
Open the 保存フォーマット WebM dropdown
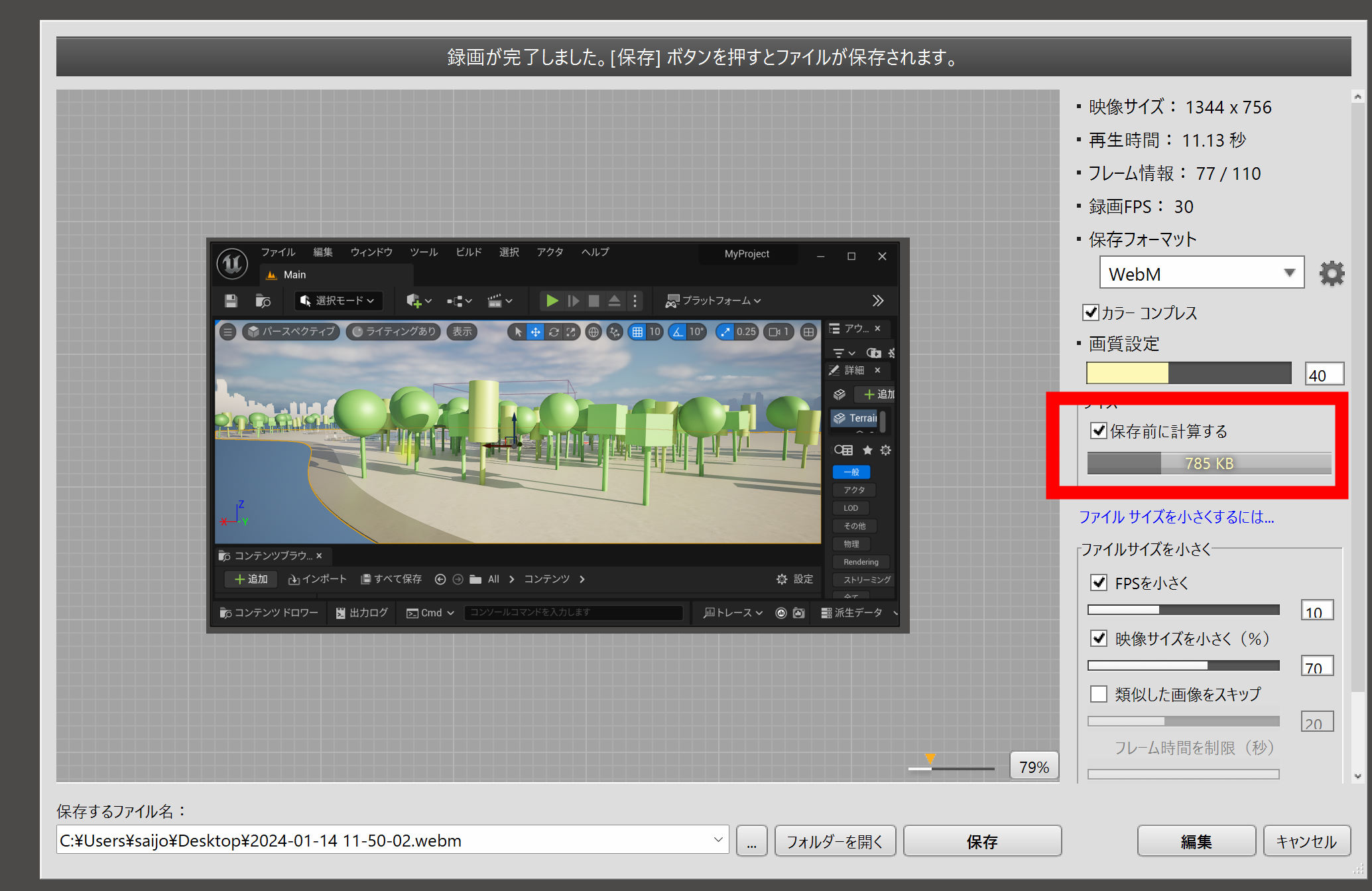[1202, 273]
